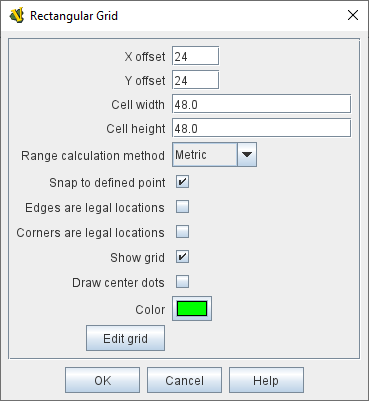The image size is (369, 401).
Task: Close the Rectangular Grid dialog
Action: click(x=353, y=15)
